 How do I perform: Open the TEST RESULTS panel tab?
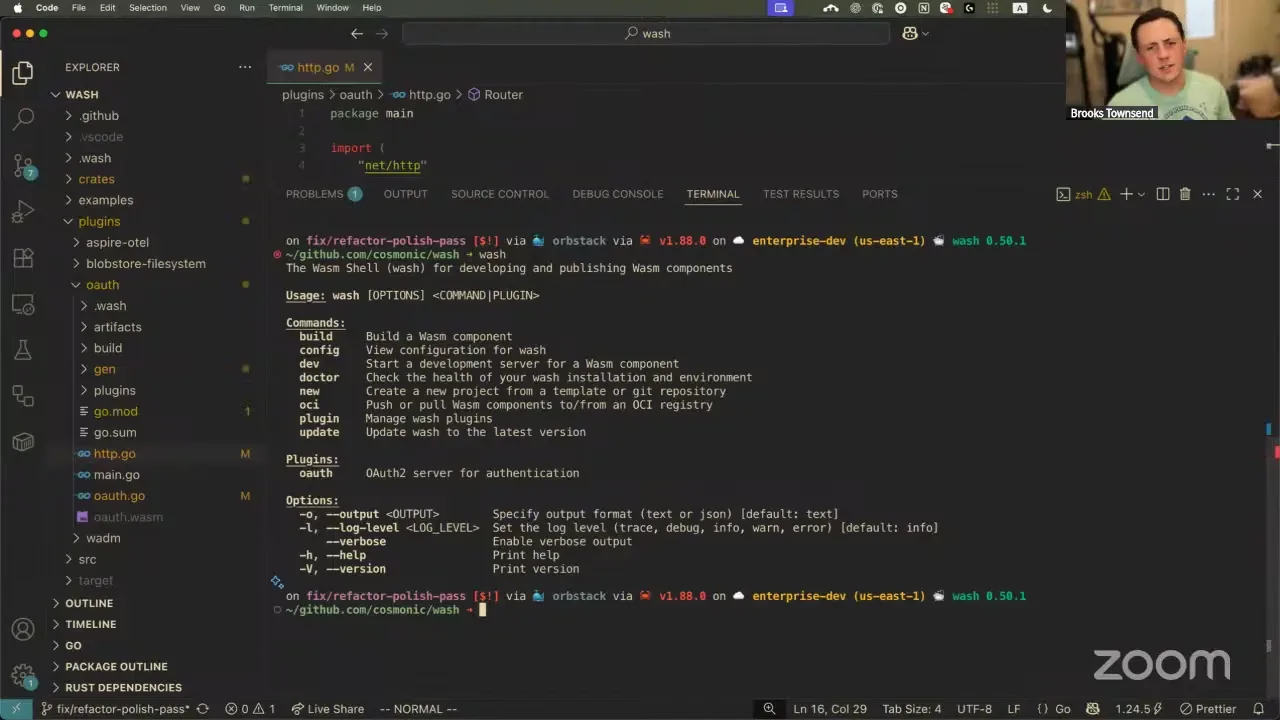[x=801, y=194]
